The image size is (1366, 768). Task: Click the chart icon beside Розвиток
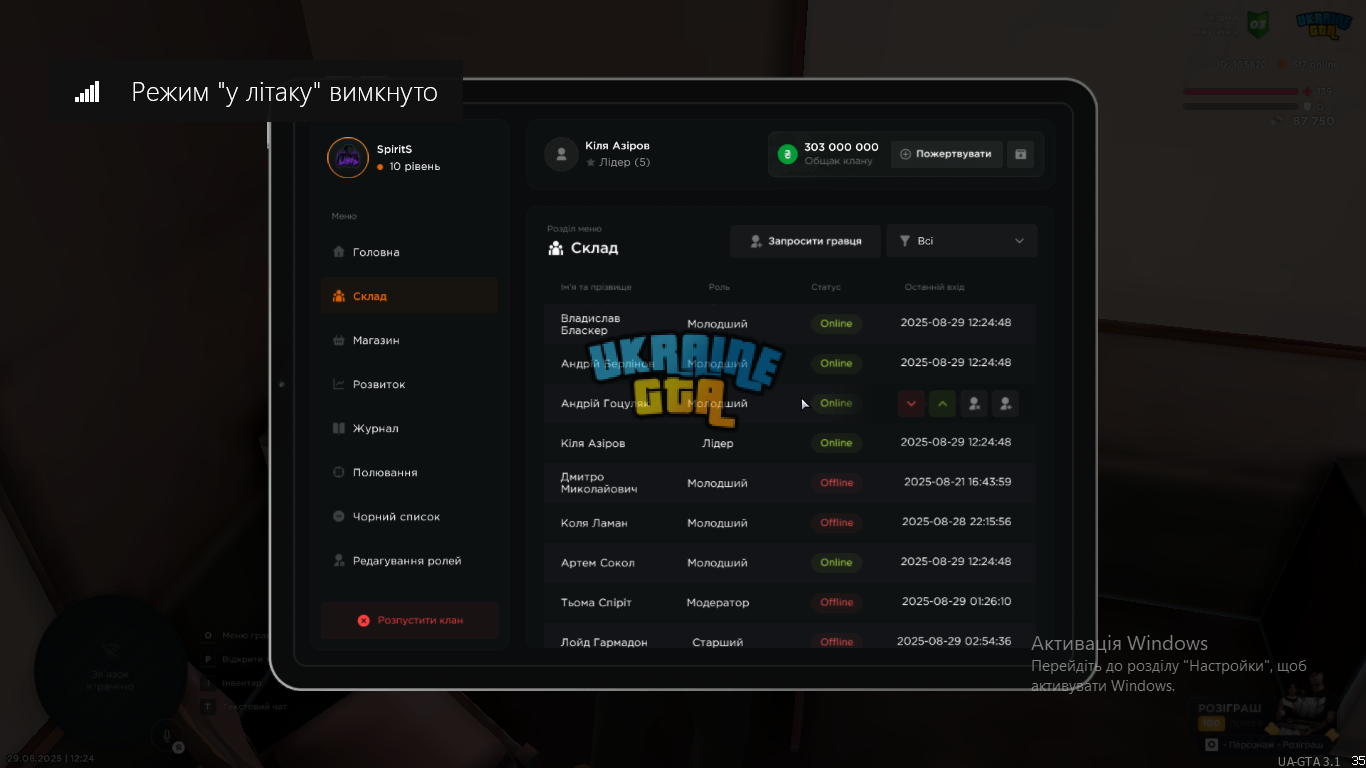click(338, 384)
